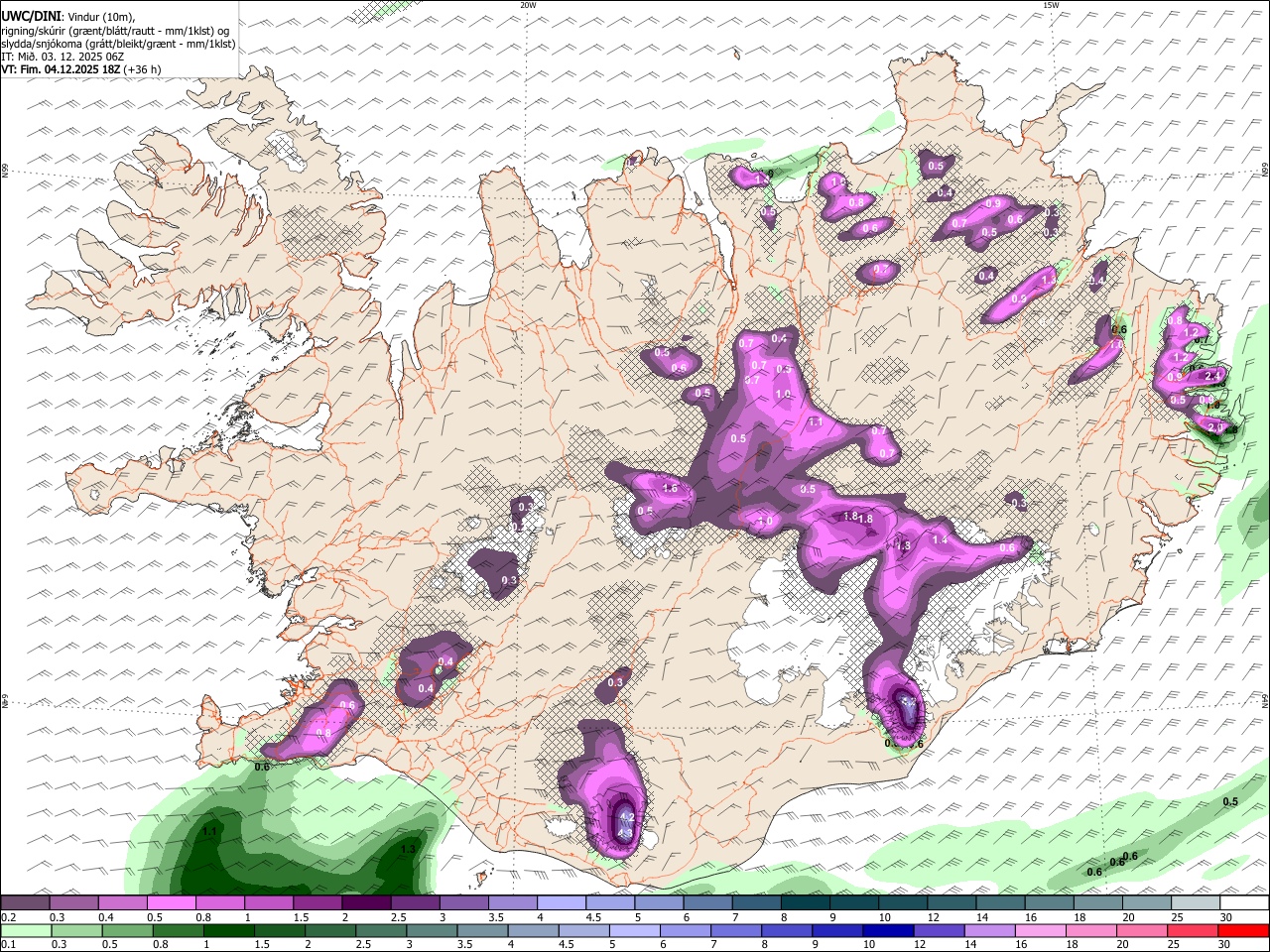Select the white top-row swatch at 30
Viewport: 1270px width, 952px height.
[x=1244, y=902]
